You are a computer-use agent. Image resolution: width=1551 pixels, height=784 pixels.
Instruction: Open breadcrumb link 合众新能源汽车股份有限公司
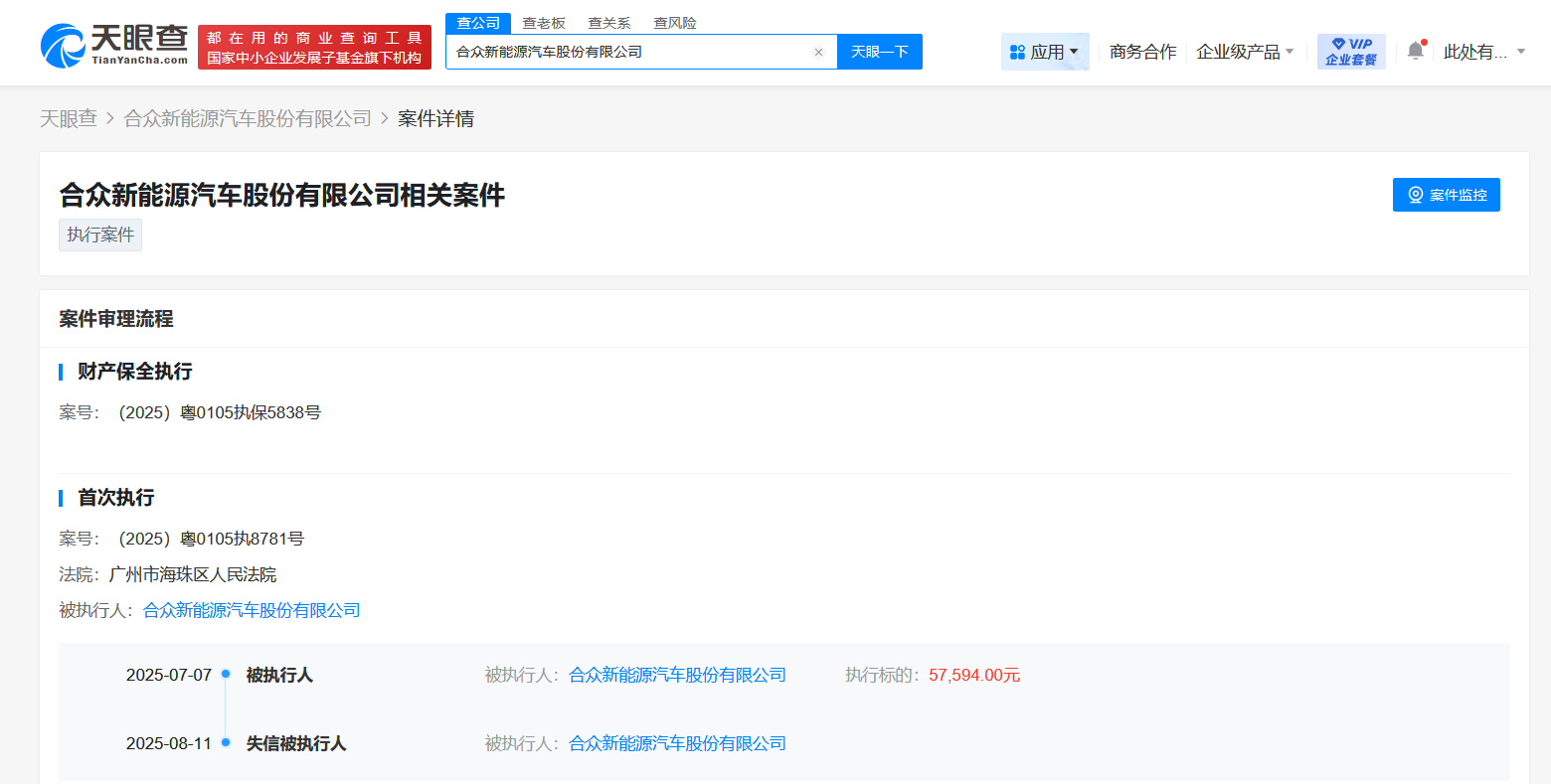point(249,117)
